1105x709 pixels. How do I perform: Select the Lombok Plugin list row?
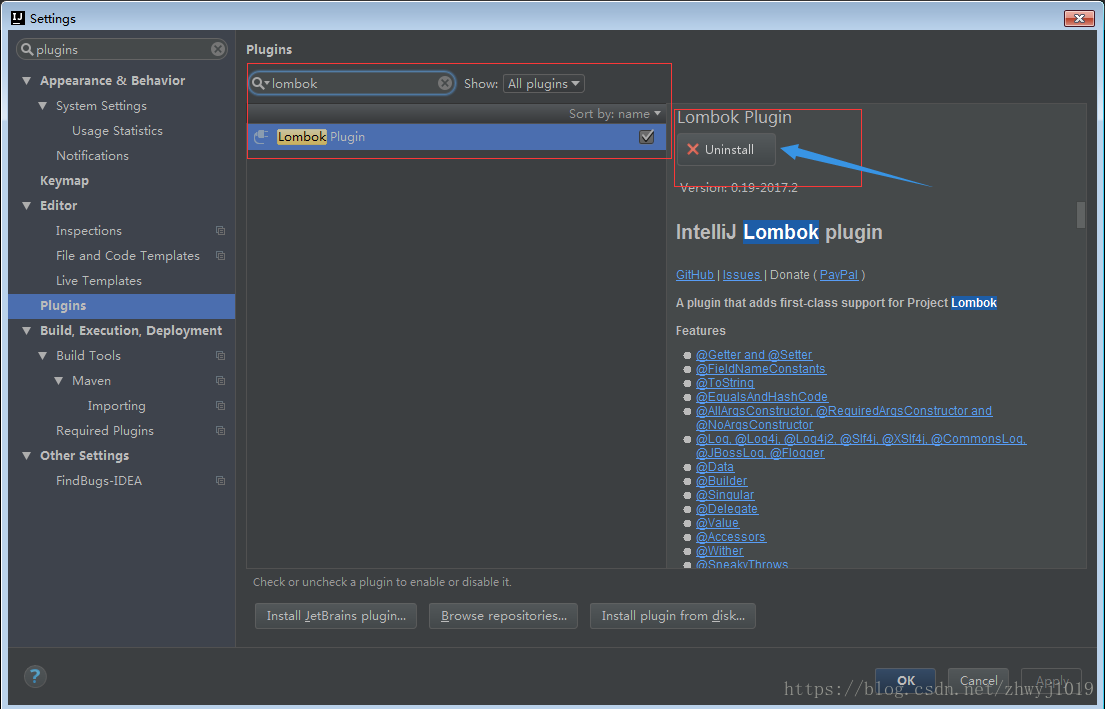click(x=457, y=137)
